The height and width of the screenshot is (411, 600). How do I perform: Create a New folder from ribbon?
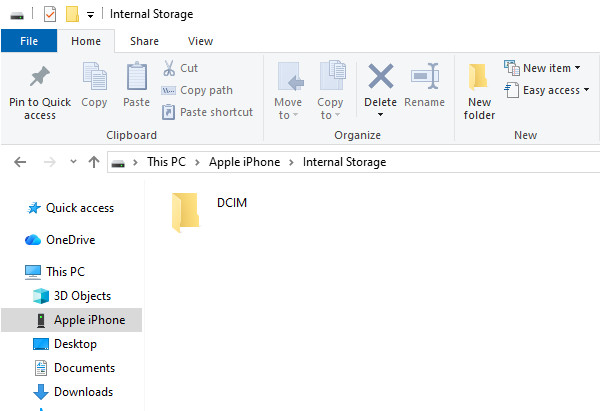point(479,92)
